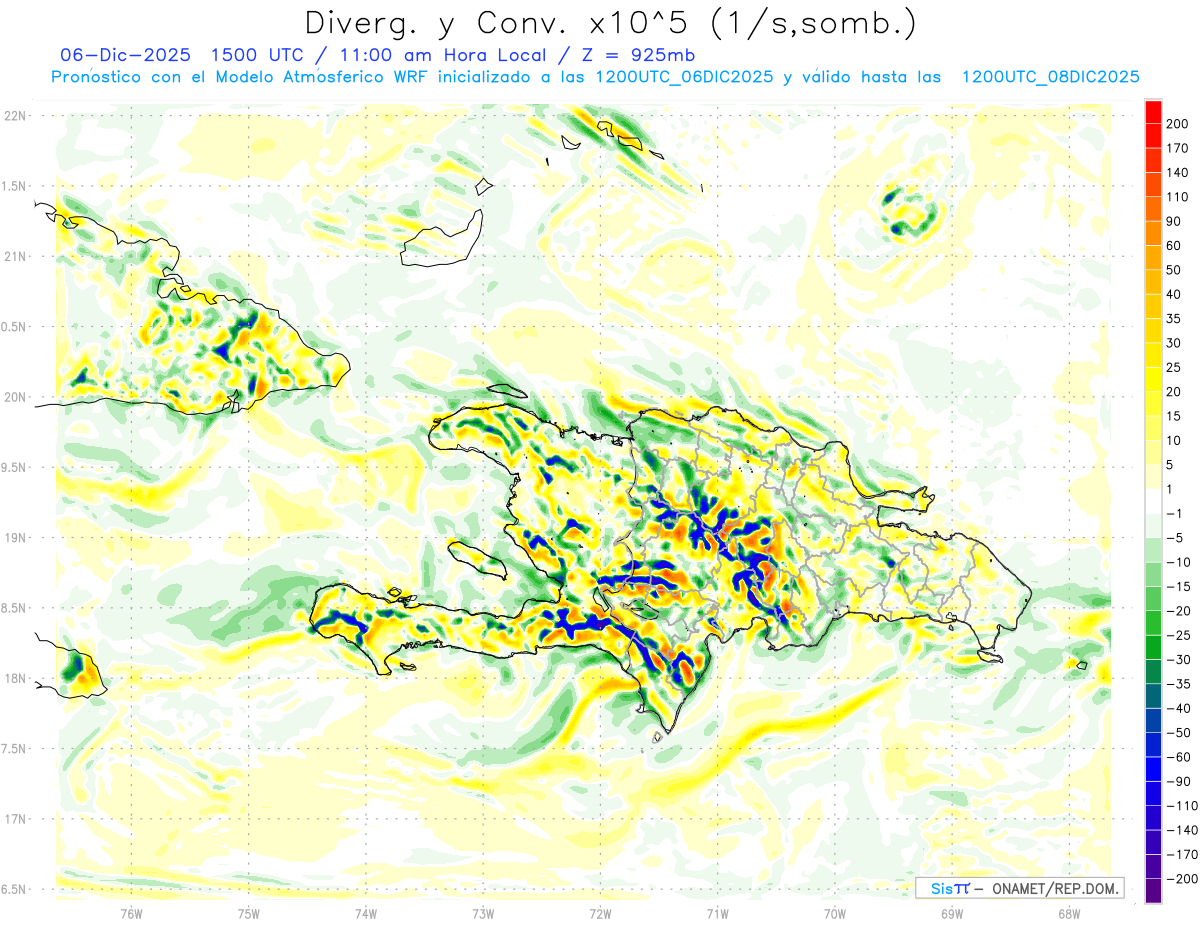This screenshot has width=1200, height=927.
Task: Click the colorbar label '-200'
Action: click(1182, 879)
